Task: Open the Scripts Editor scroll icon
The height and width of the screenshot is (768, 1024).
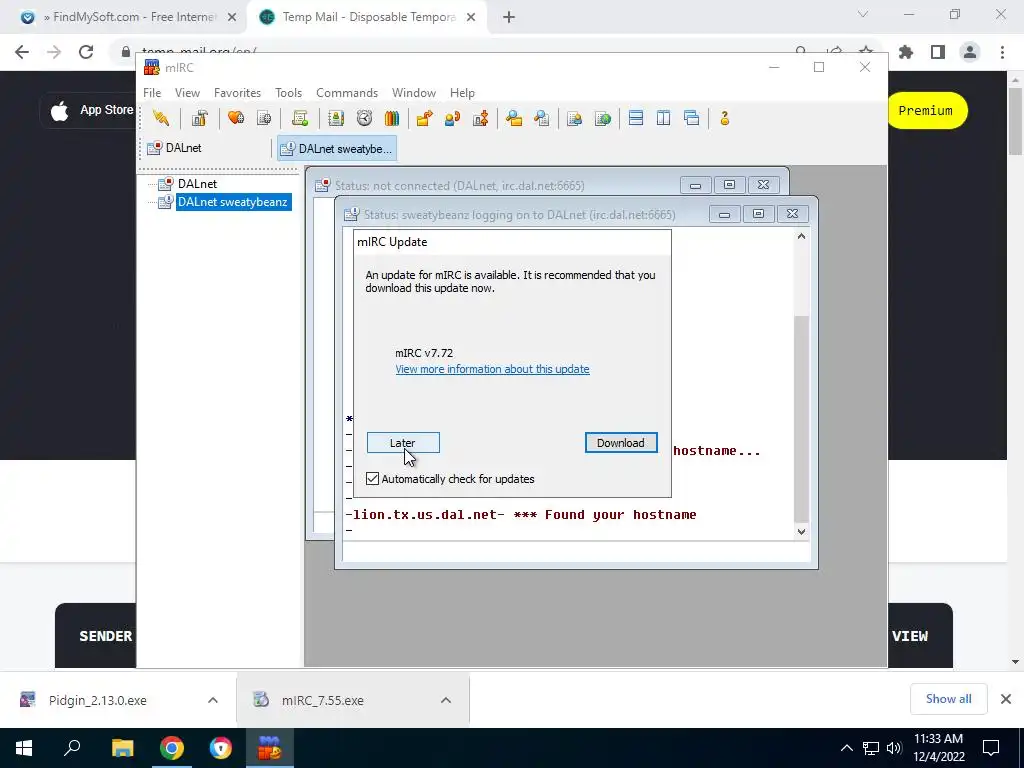Action: (x=300, y=118)
